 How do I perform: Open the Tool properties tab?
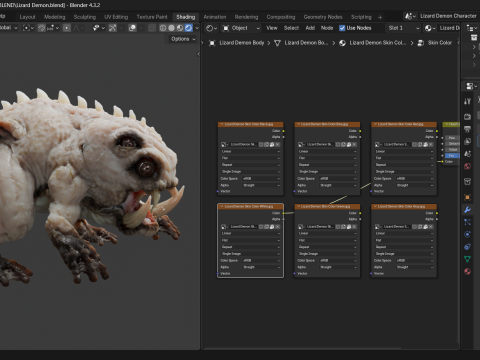click(467, 101)
